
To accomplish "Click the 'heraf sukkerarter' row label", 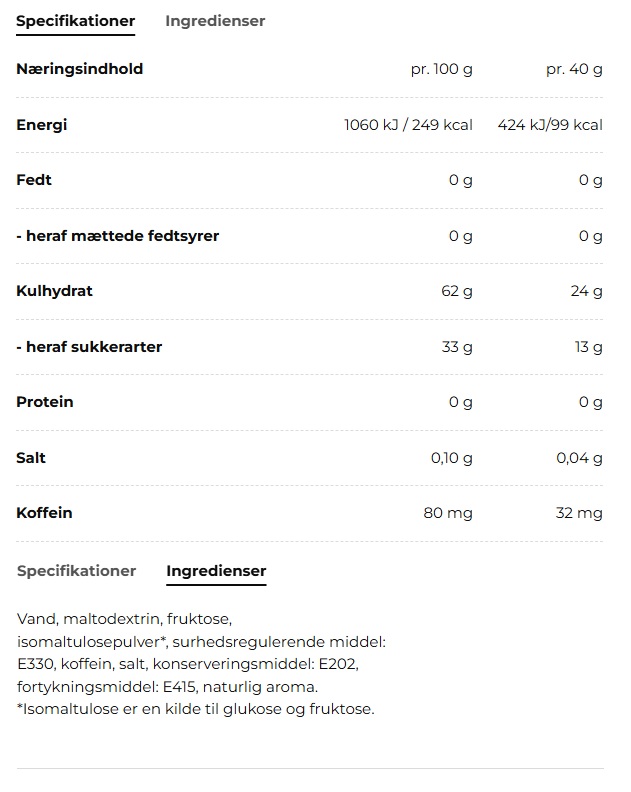I will click(89, 347).
